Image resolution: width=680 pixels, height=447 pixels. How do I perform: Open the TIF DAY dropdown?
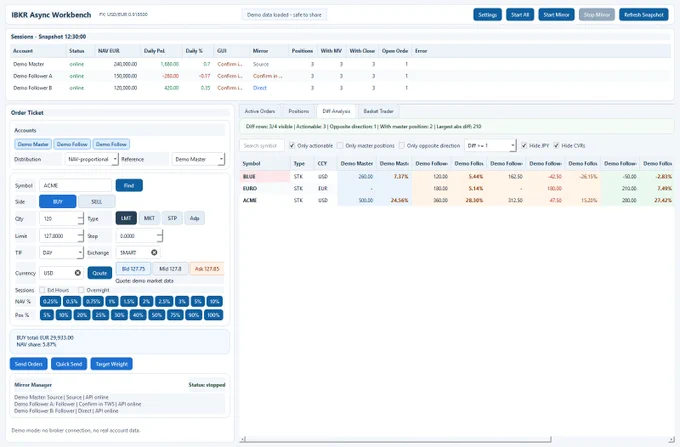[x=61, y=252]
